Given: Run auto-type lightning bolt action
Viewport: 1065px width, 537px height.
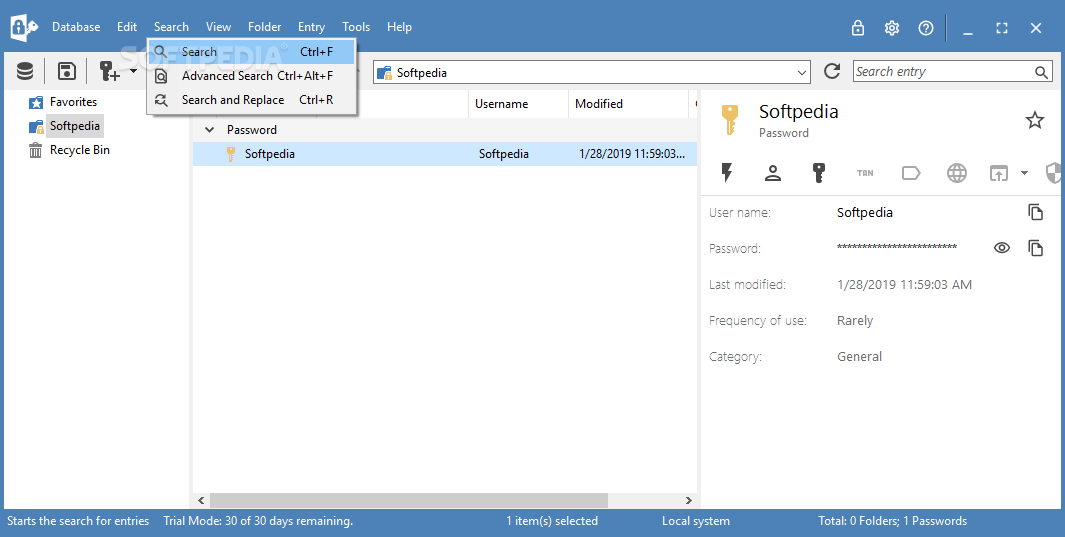Looking at the screenshot, I should 727,173.
